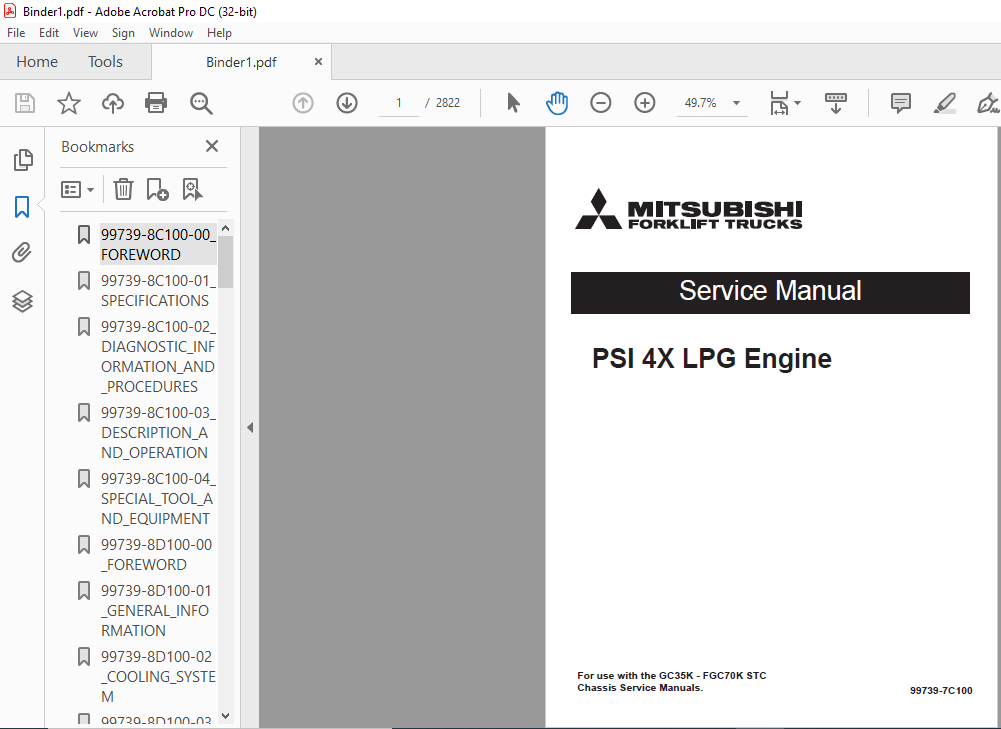
Task: Open the Attachments paperclip panel
Action: click(x=22, y=253)
